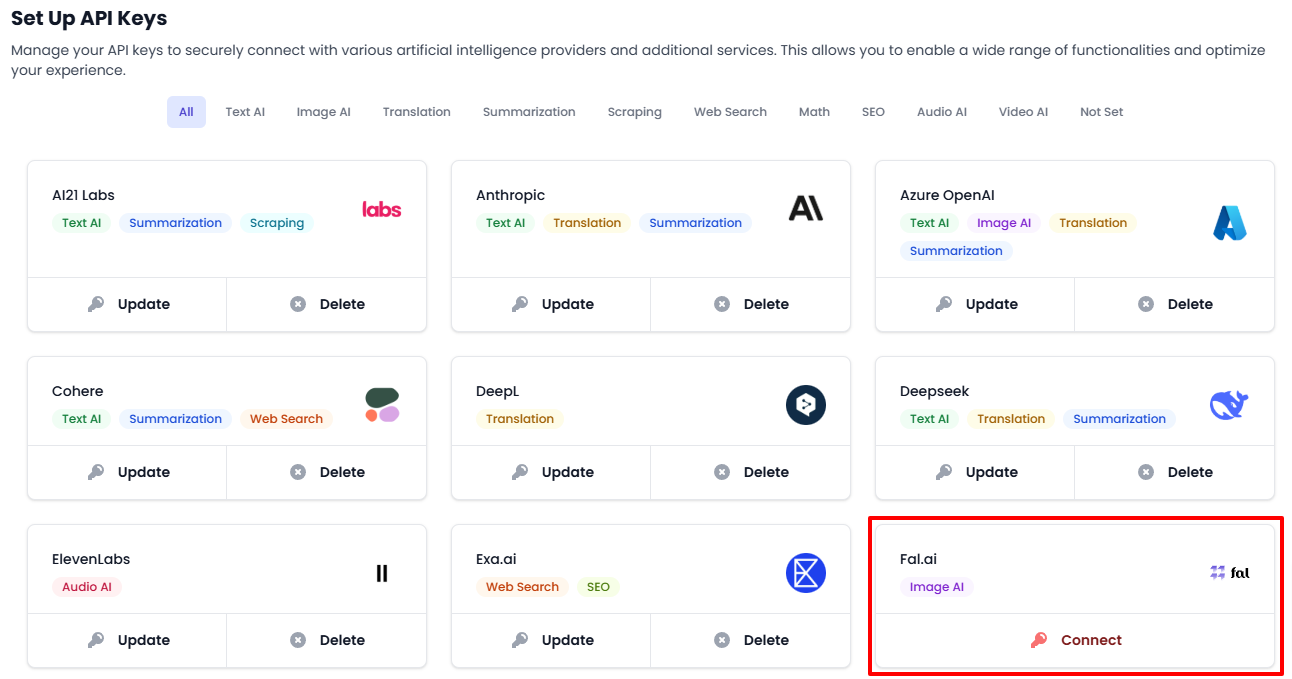This screenshot has height=679, width=1292.
Task: Show Math providers tab
Action: click(814, 112)
